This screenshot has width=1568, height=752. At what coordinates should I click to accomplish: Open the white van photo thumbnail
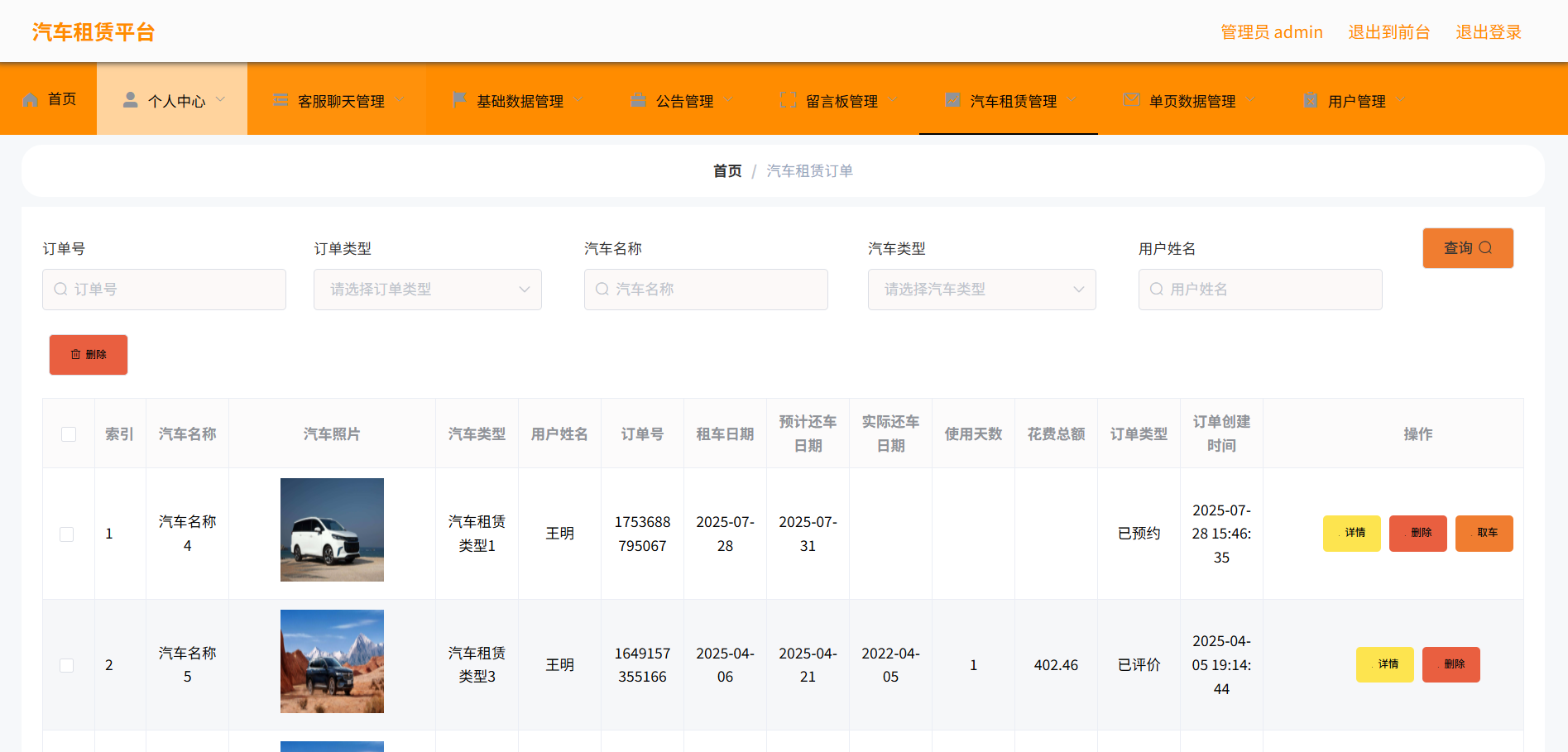tap(332, 529)
